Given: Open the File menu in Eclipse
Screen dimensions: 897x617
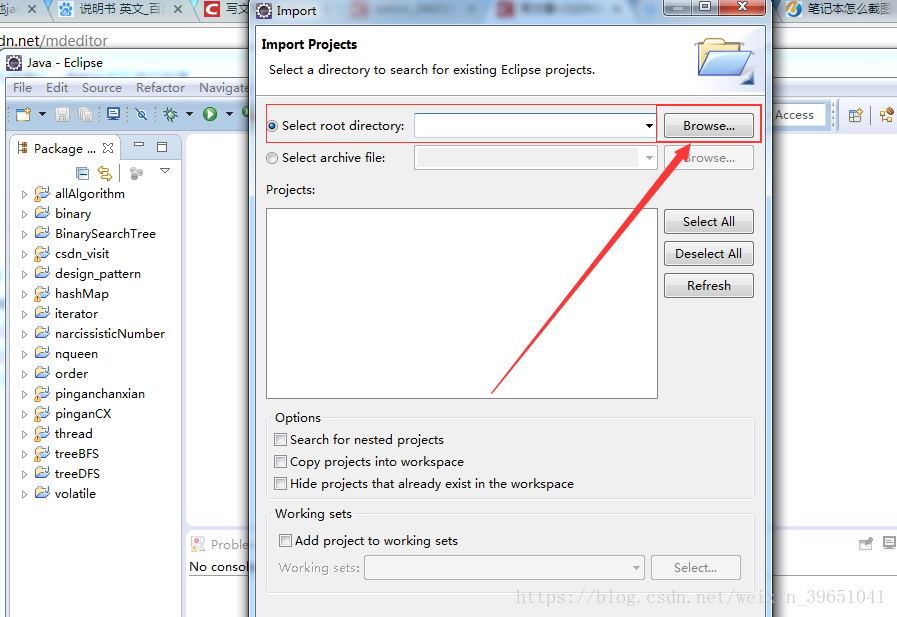Looking at the screenshot, I should click(x=22, y=87).
